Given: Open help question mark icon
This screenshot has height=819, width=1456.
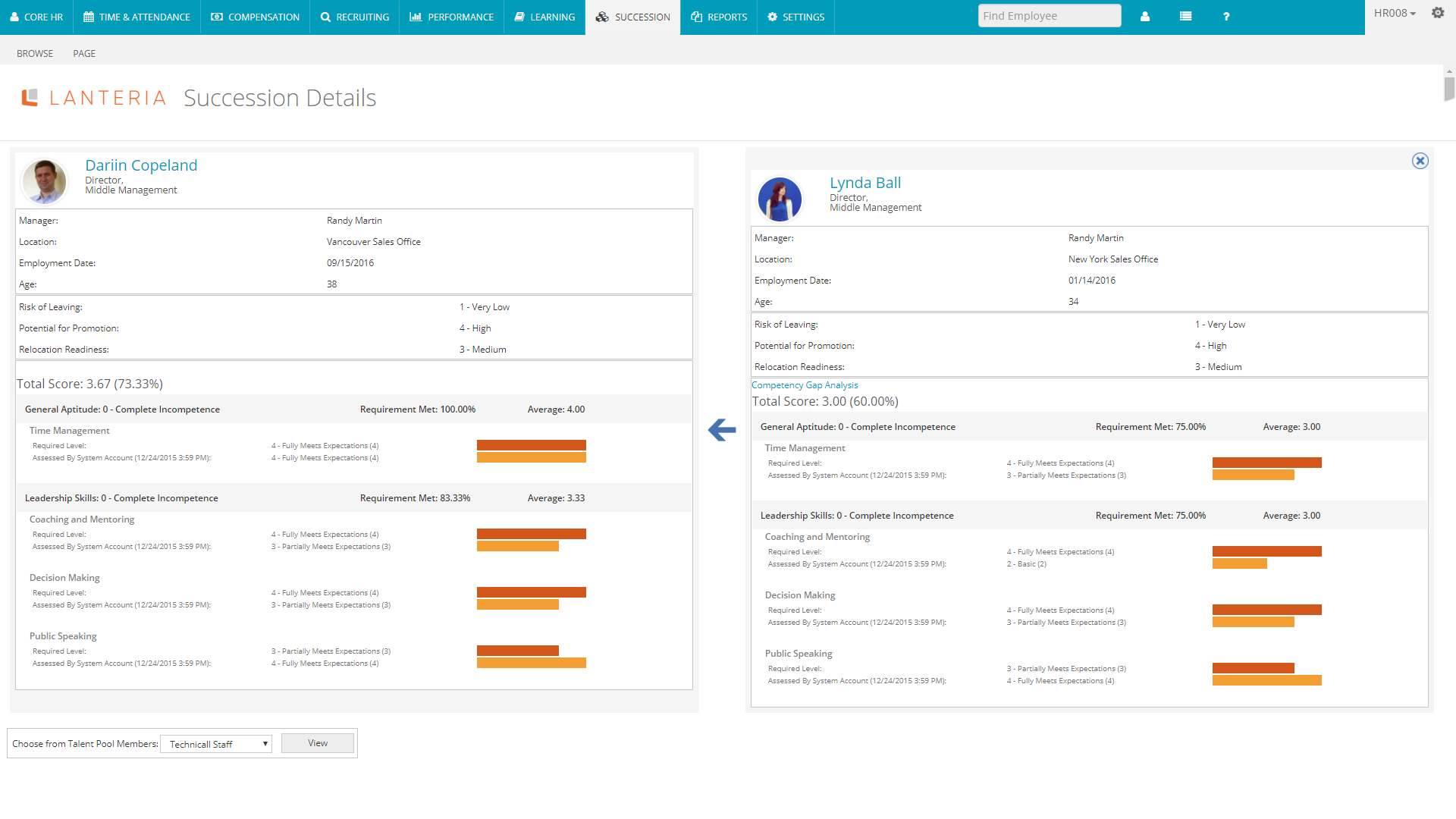Looking at the screenshot, I should [x=1226, y=17].
